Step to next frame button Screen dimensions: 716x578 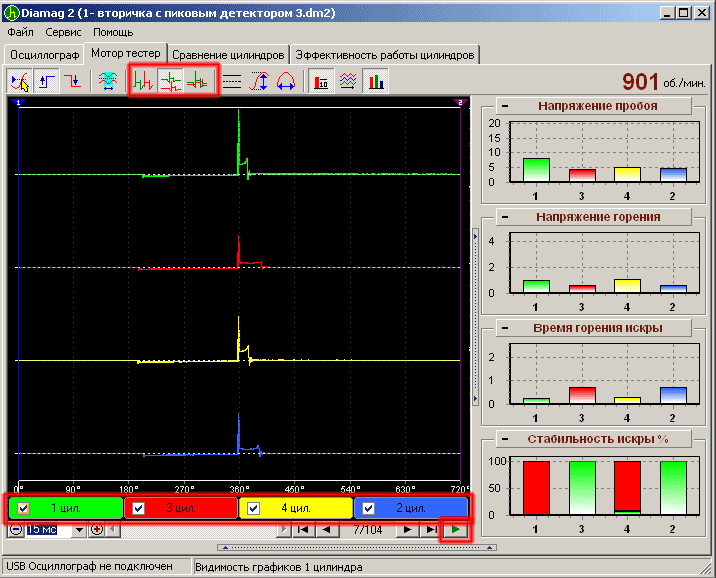407,530
